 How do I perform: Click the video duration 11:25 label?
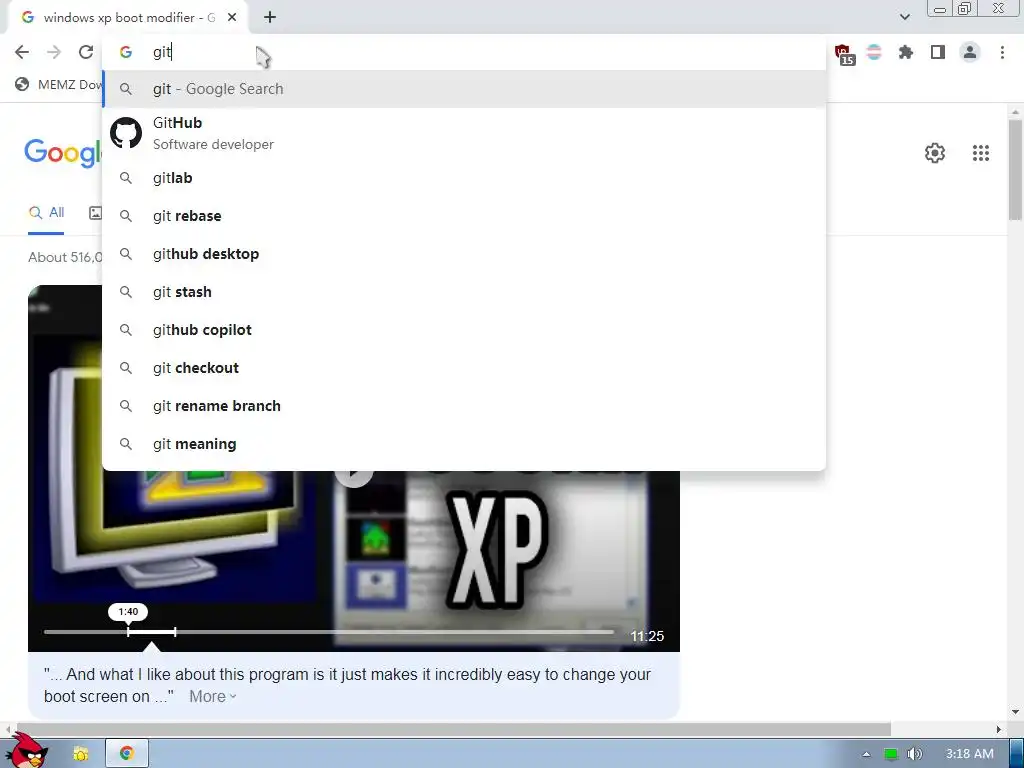pyautogui.click(x=647, y=636)
